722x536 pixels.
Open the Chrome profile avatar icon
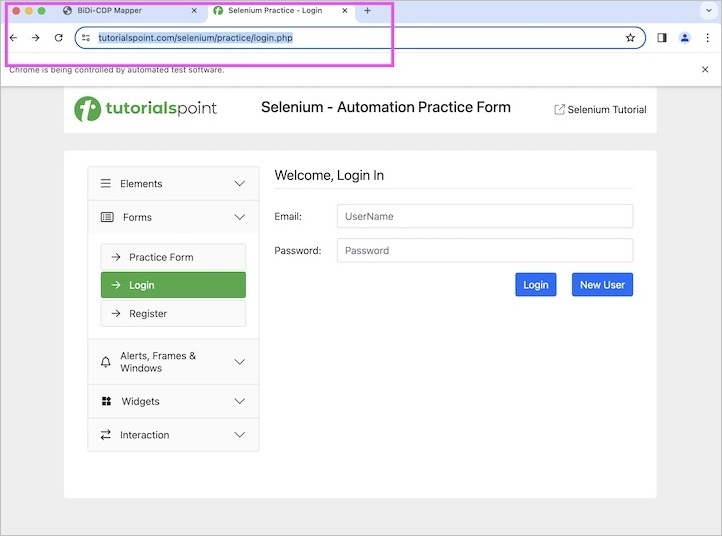(685, 38)
